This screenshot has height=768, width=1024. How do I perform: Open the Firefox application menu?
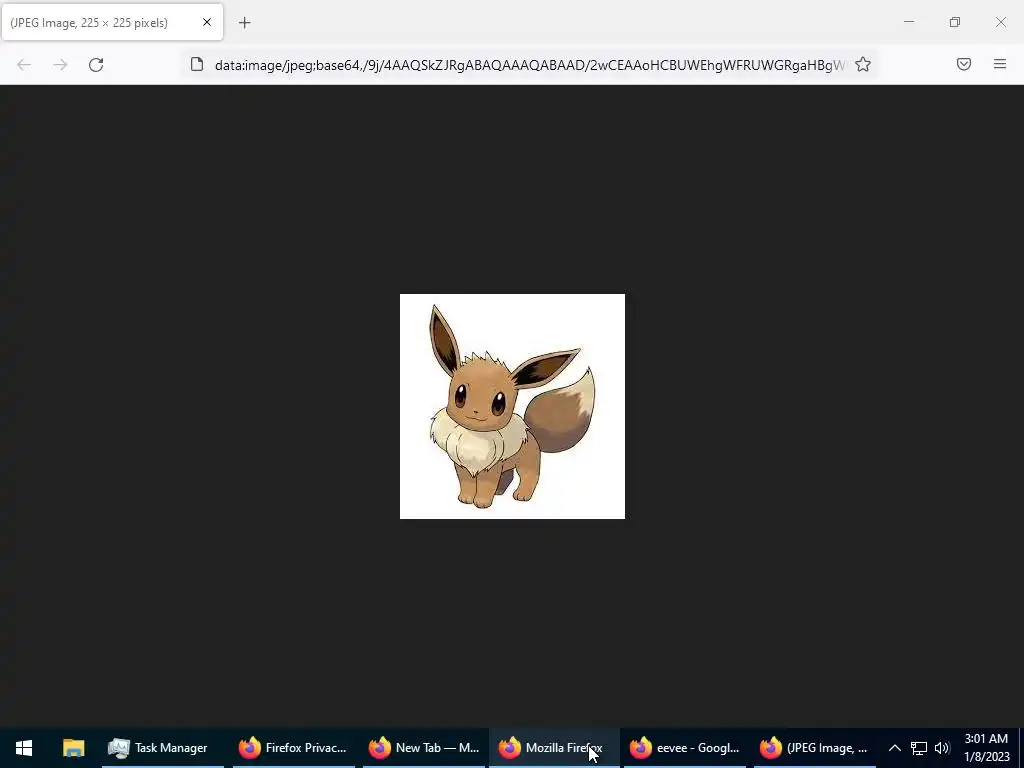pos(1000,64)
